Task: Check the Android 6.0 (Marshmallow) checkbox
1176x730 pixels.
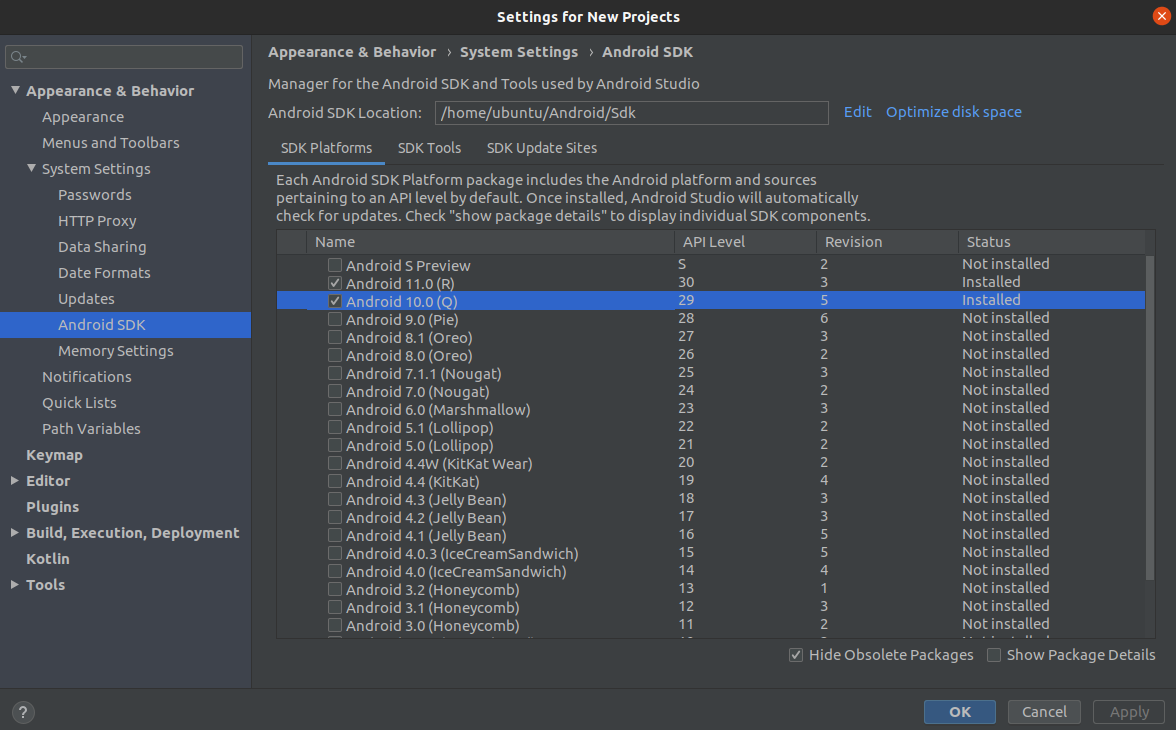Action: 335,409
